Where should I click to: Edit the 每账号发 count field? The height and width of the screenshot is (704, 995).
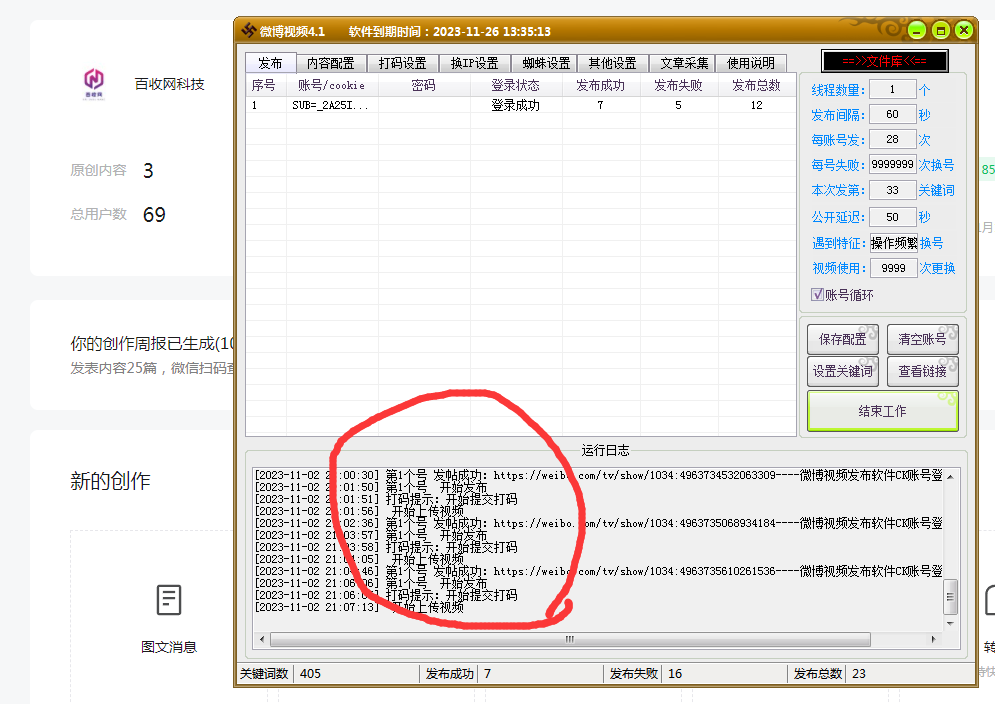point(892,139)
